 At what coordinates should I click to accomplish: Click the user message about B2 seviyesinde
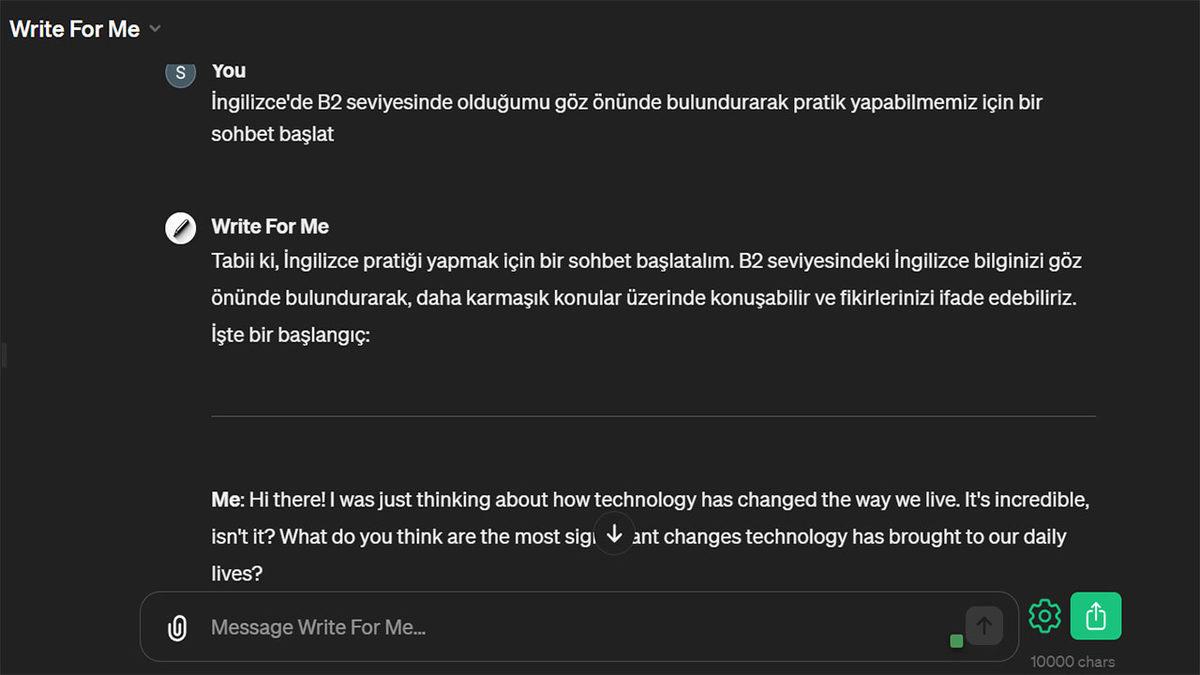point(627,118)
